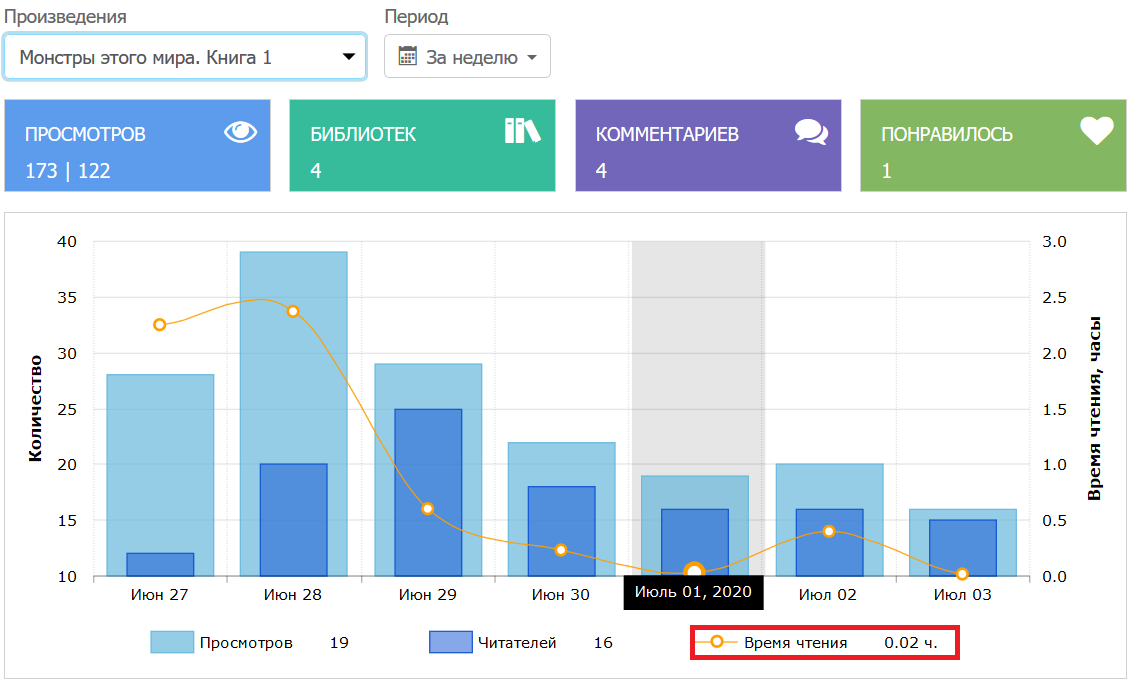Open the Библиотек statistics card
Image resolution: width=1137 pixels, height=681 pixels.
point(421,145)
